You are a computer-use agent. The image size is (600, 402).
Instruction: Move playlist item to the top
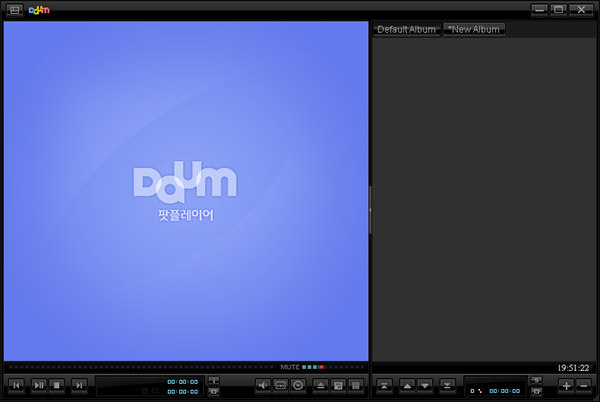click(x=384, y=386)
